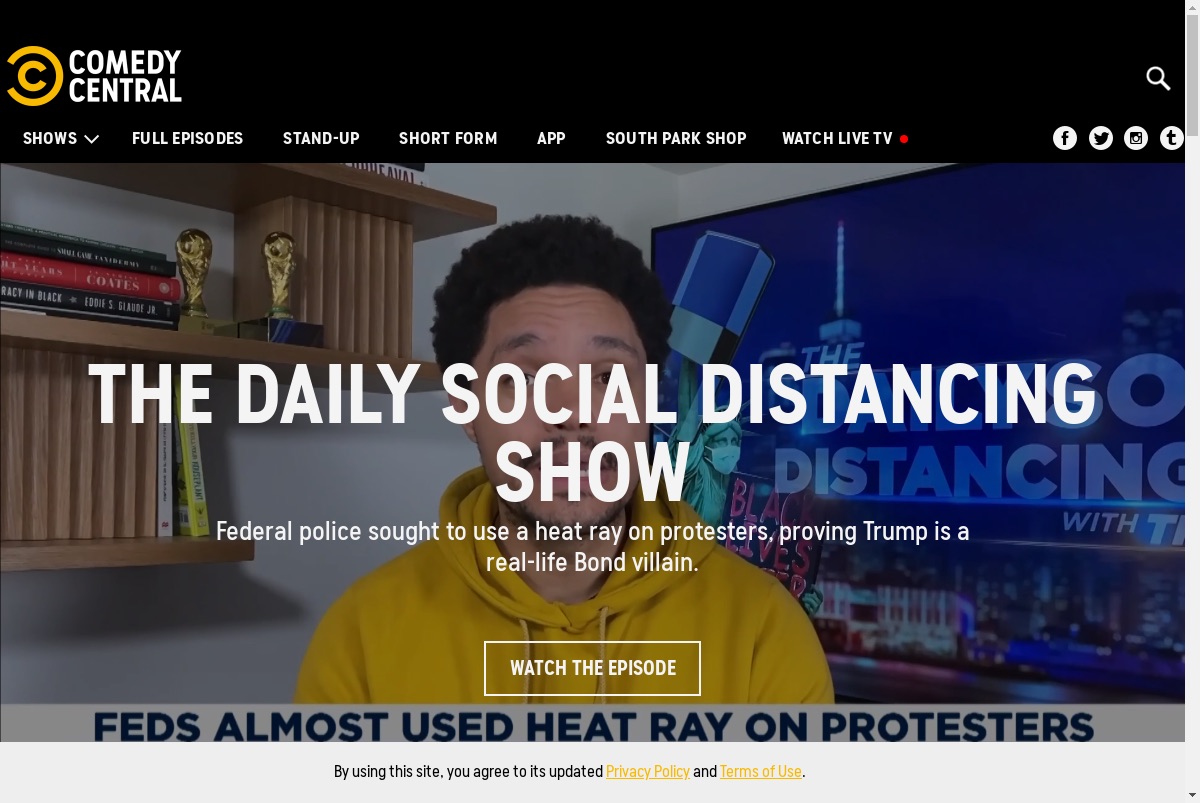Select Watch Live TV
This screenshot has height=803, width=1200.
845,138
